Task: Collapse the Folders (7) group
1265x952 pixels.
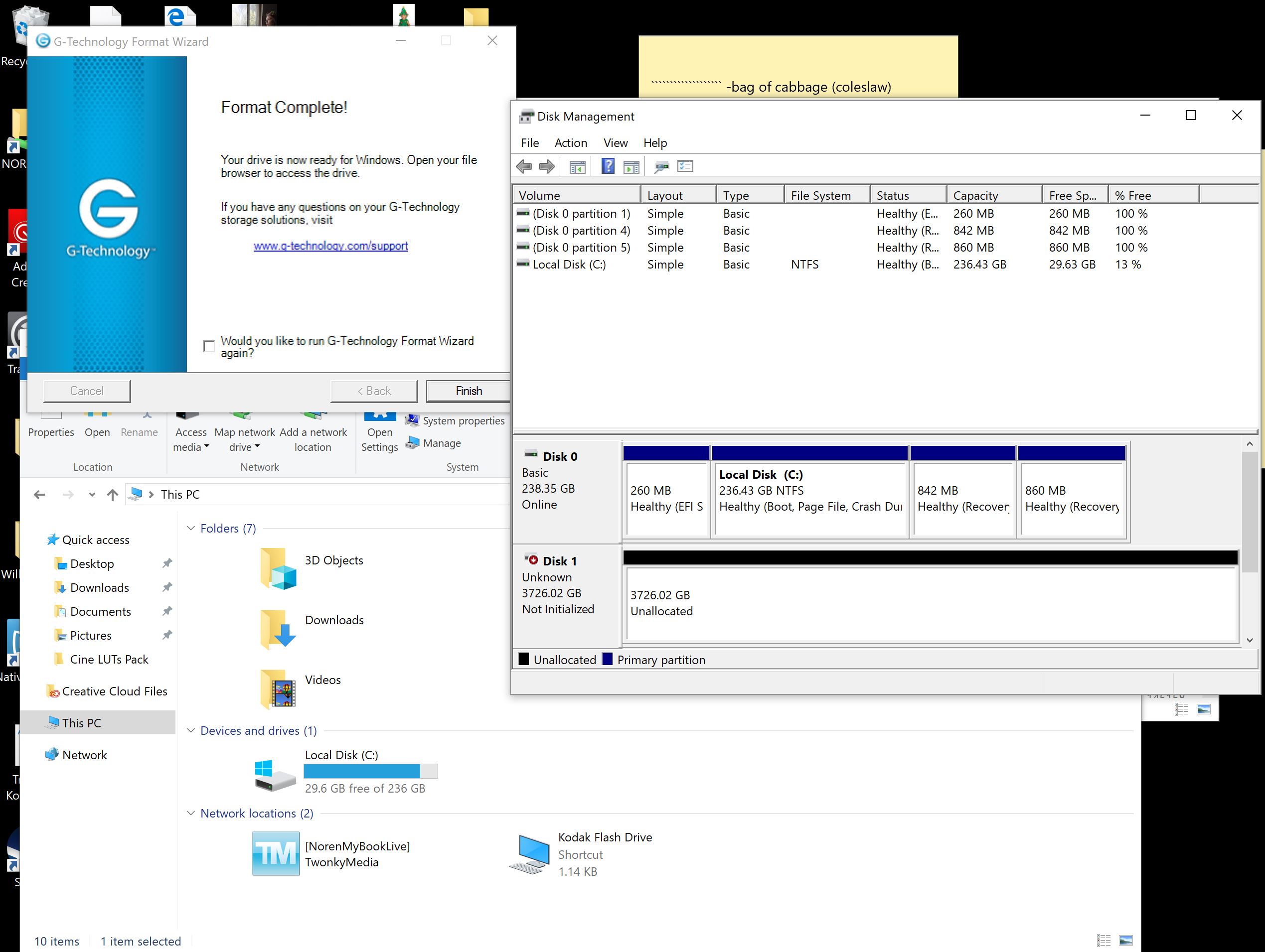Action: coord(191,529)
